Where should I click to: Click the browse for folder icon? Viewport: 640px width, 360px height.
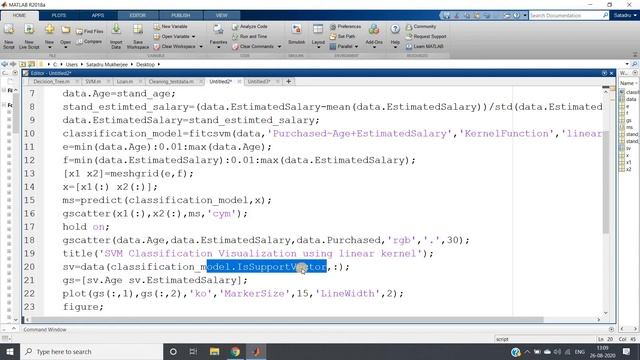click(x=31, y=64)
